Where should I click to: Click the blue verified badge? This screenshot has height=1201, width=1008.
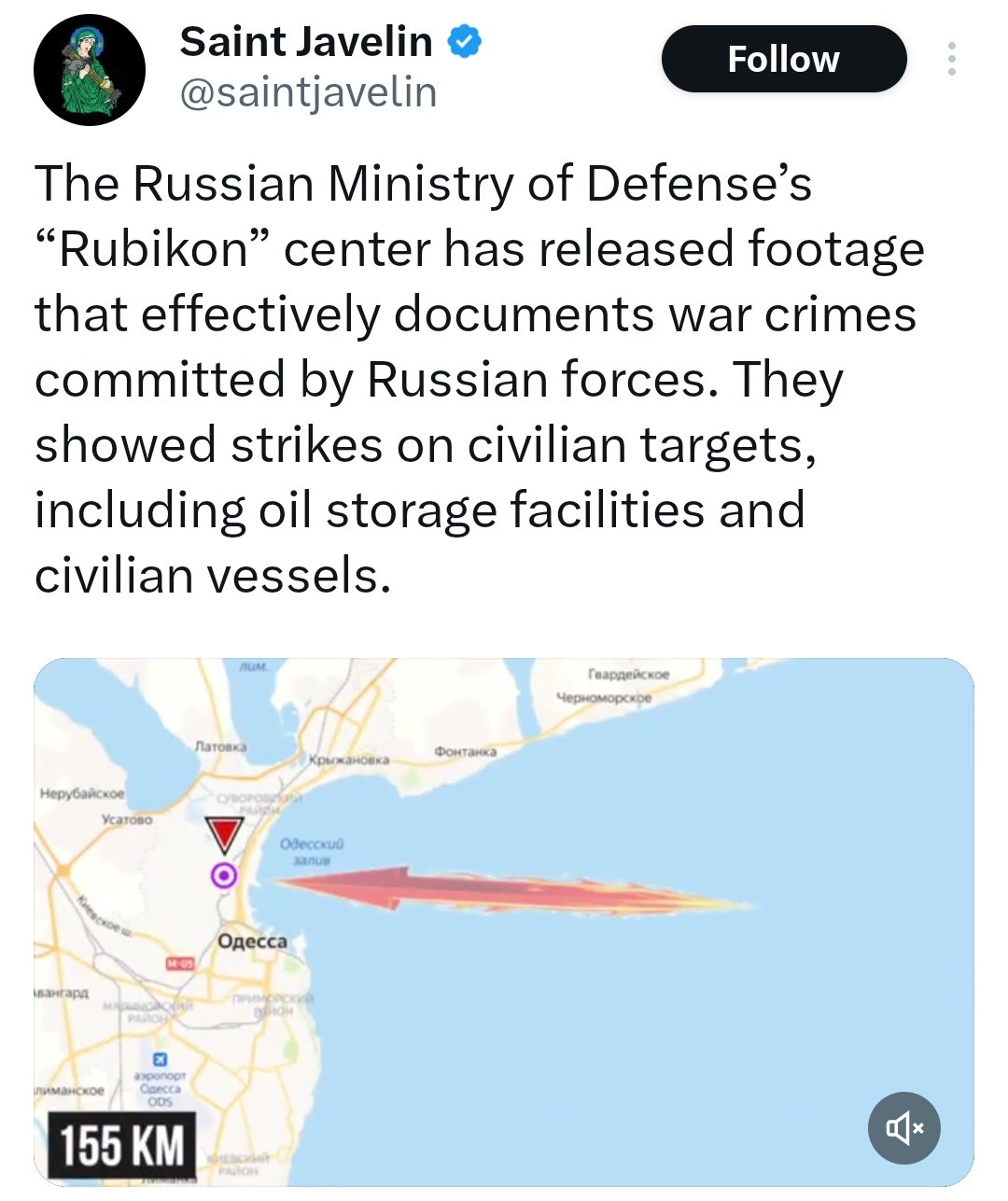466,42
